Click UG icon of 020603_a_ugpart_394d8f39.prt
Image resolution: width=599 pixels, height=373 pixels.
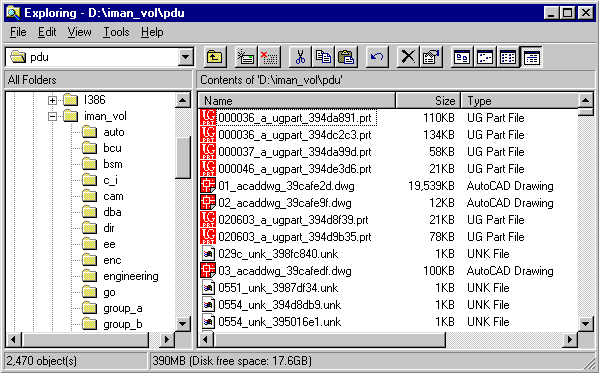pyautogui.click(x=208, y=220)
